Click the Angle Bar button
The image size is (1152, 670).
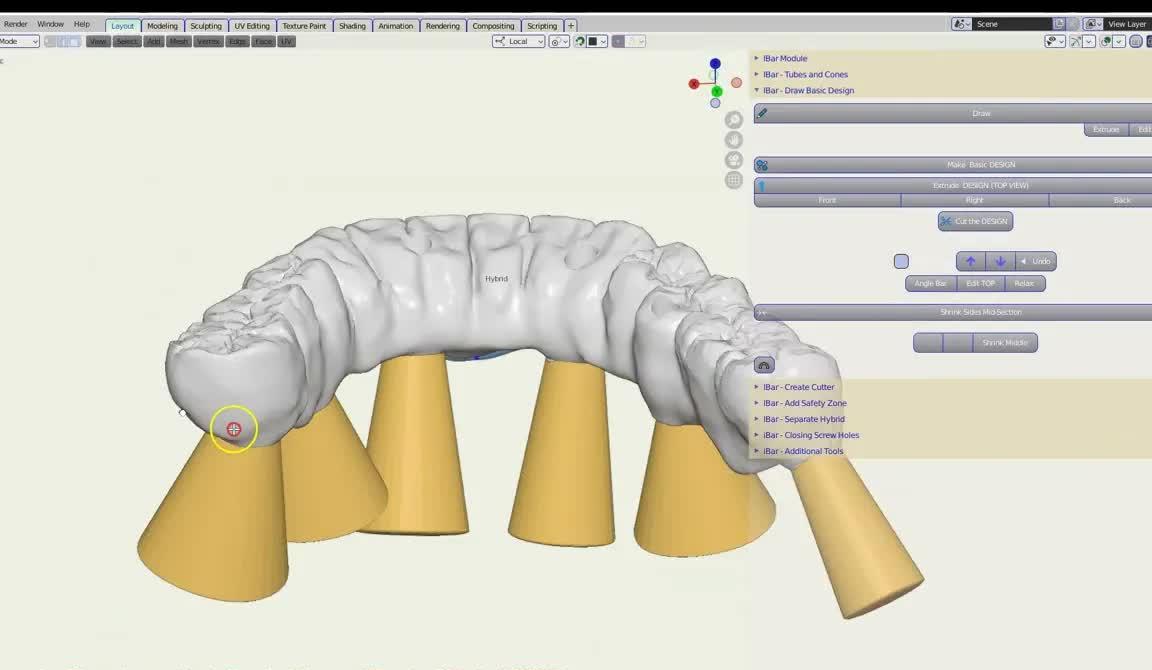pos(931,284)
